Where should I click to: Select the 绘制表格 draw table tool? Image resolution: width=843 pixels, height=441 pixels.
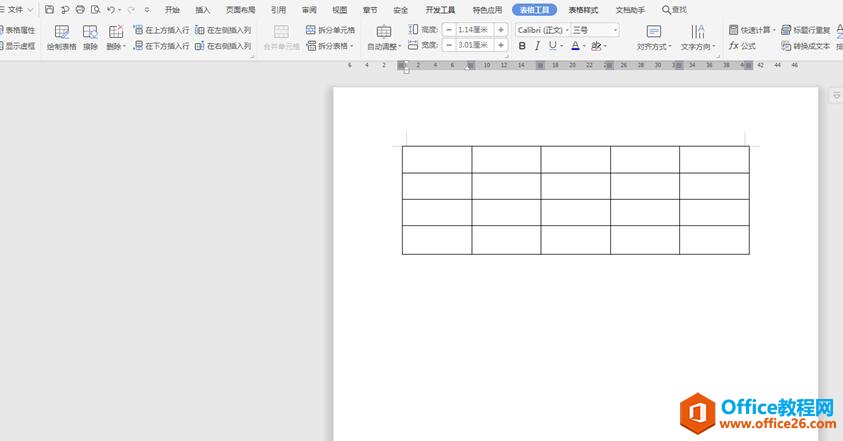tap(62, 38)
